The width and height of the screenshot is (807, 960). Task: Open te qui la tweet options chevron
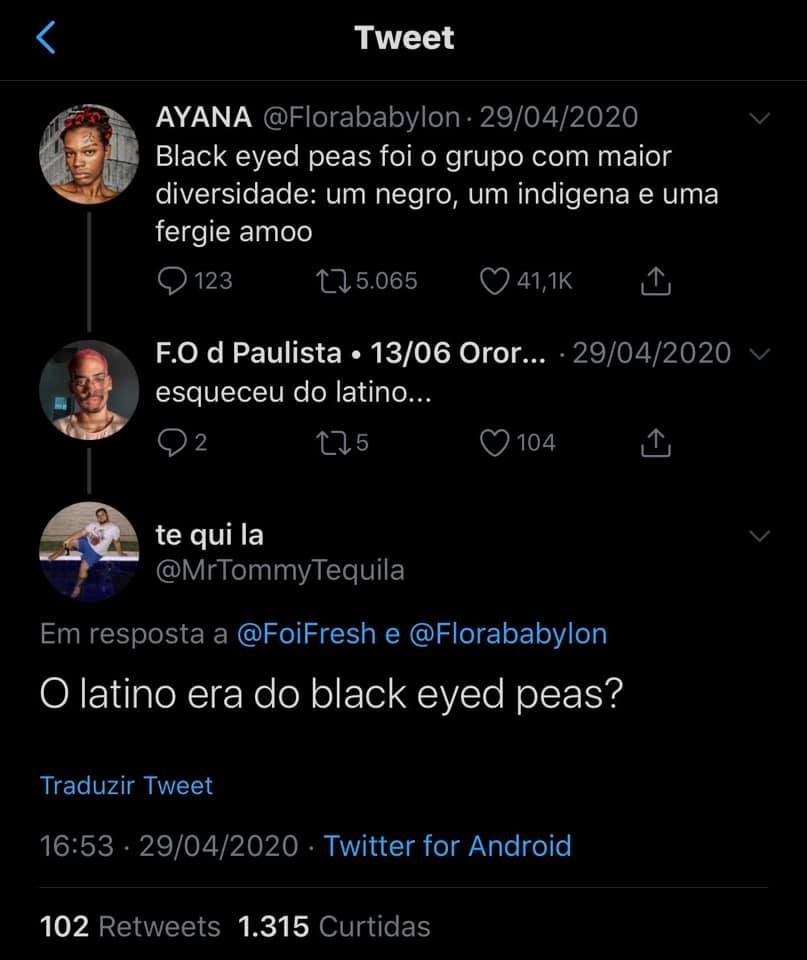tap(760, 537)
